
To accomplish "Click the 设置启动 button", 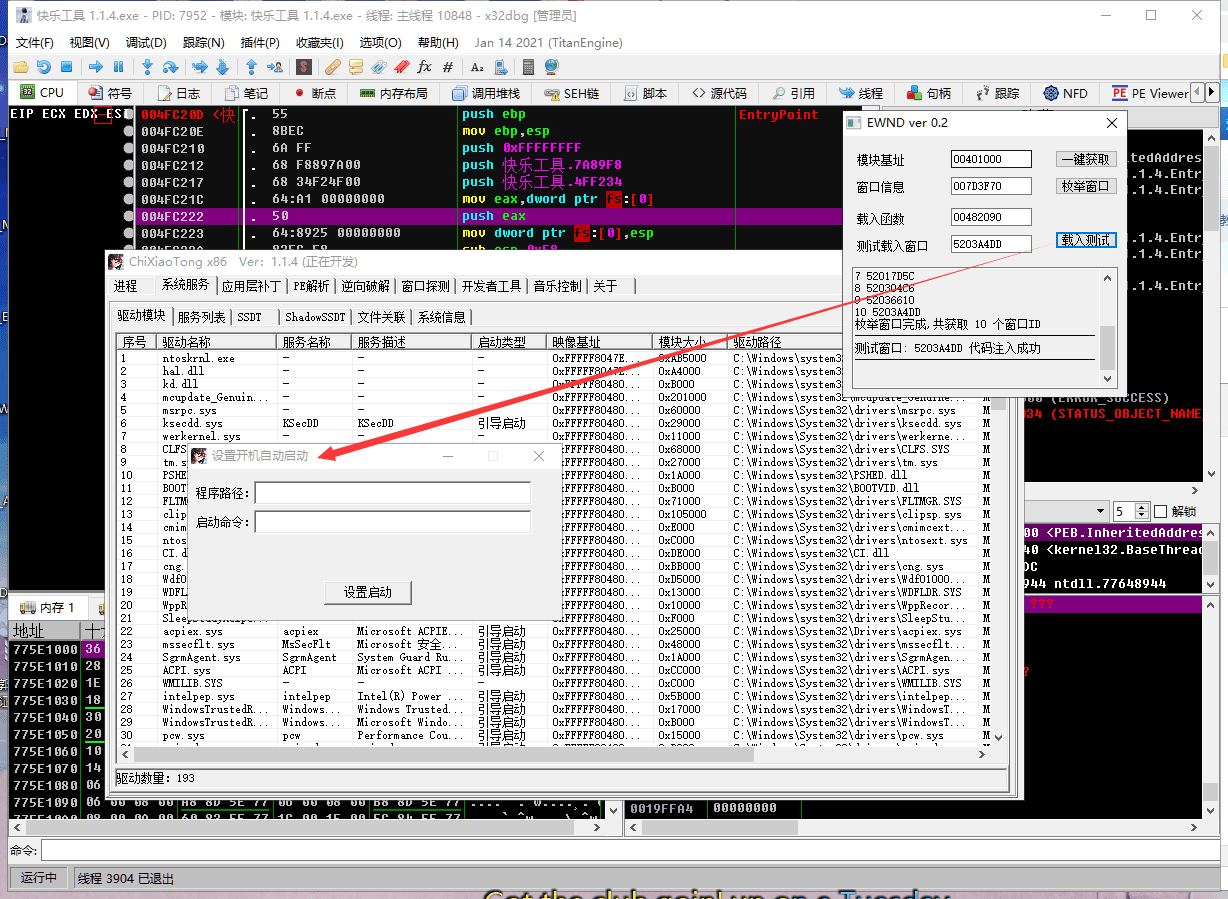I will click(x=368, y=592).
